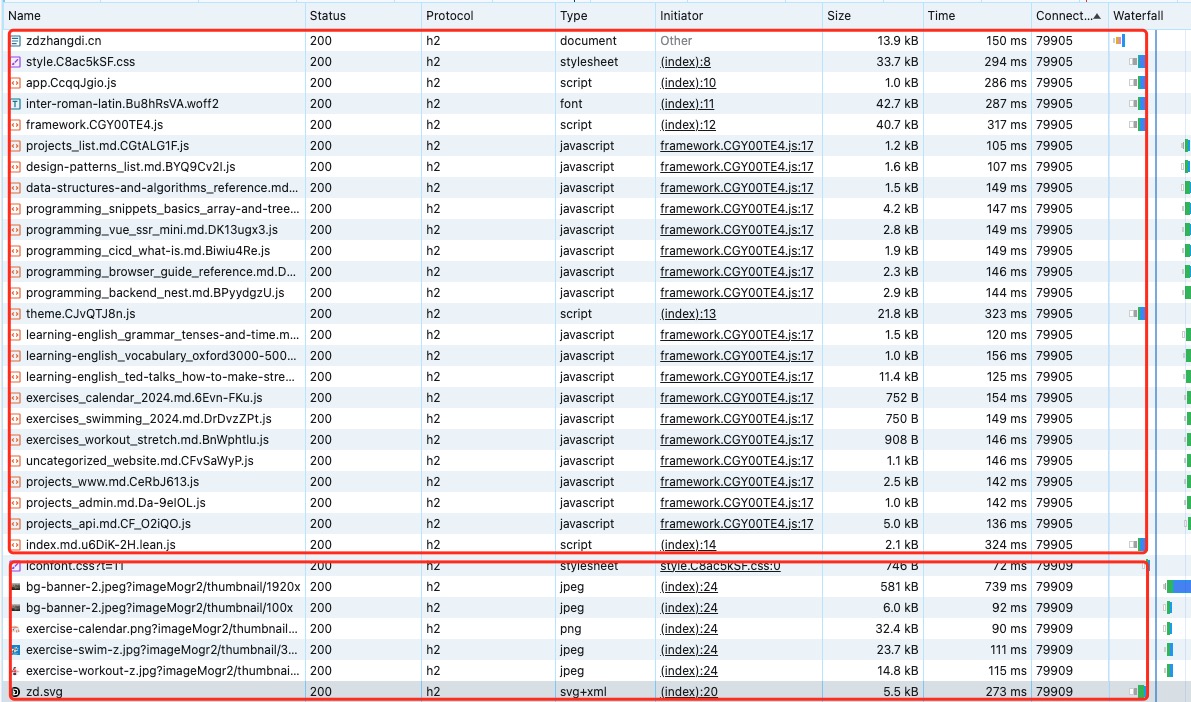Click the stylesheet icon for style.C8ac5kSF.css

pos(16,62)
